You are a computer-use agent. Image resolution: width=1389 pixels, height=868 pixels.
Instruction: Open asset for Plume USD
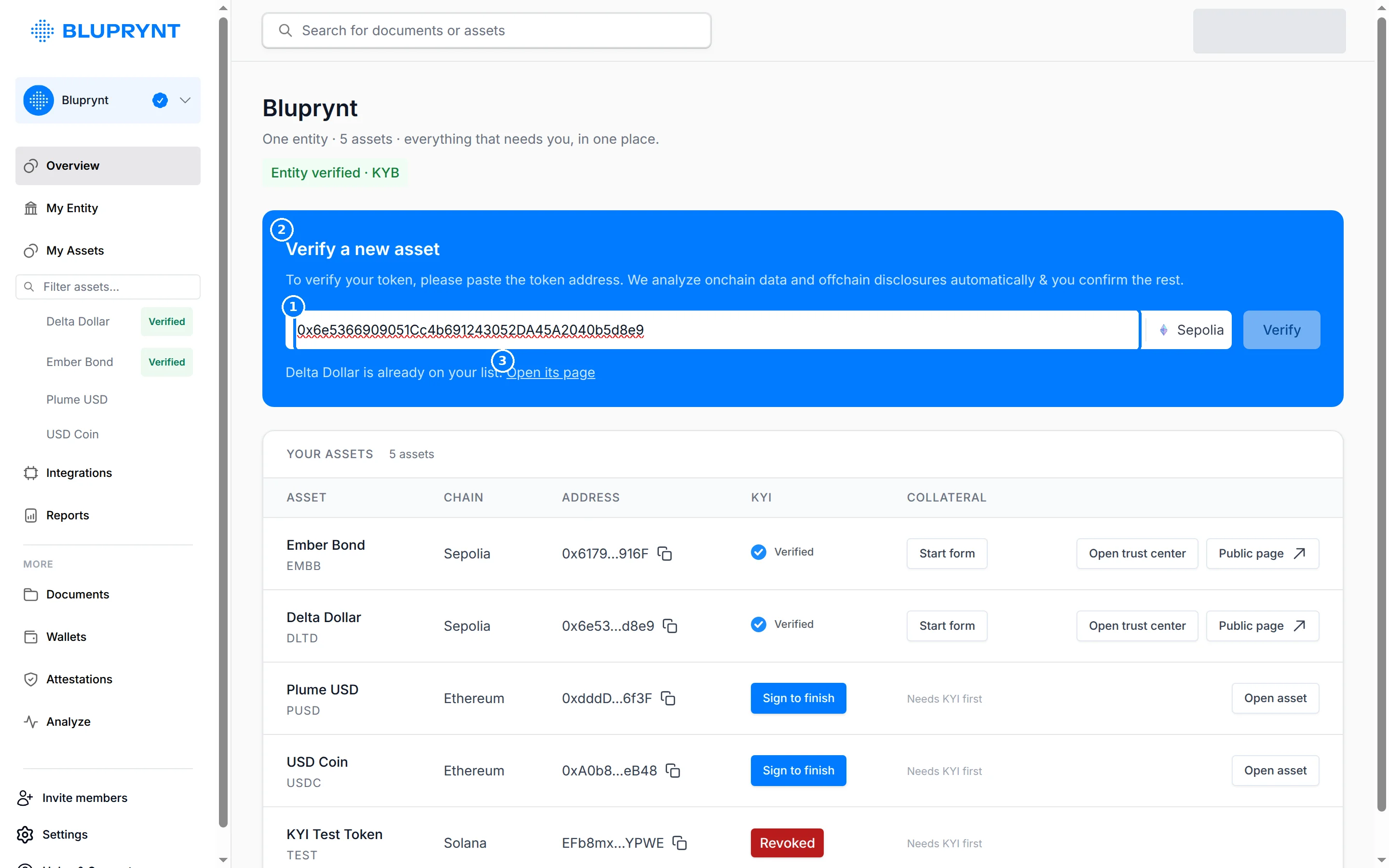(1275, 698)
